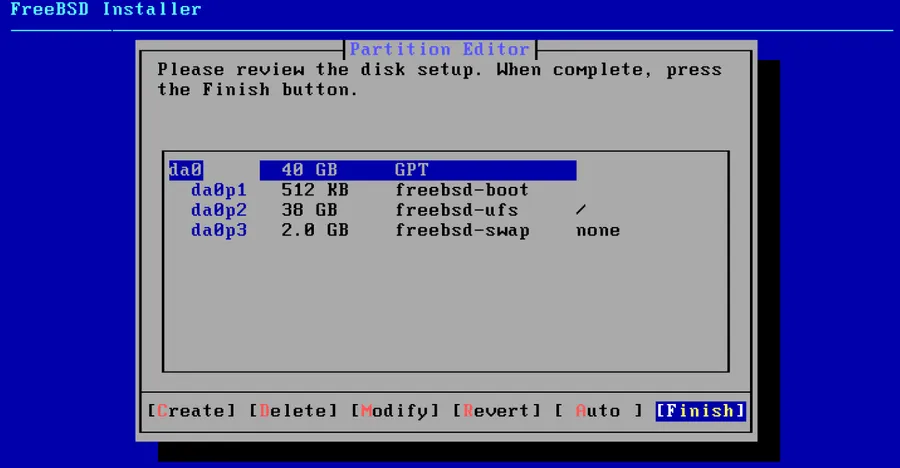This screenshot has height=468, width=900.
Task: Select the da0p1 partition row
Action: (360, 190)
